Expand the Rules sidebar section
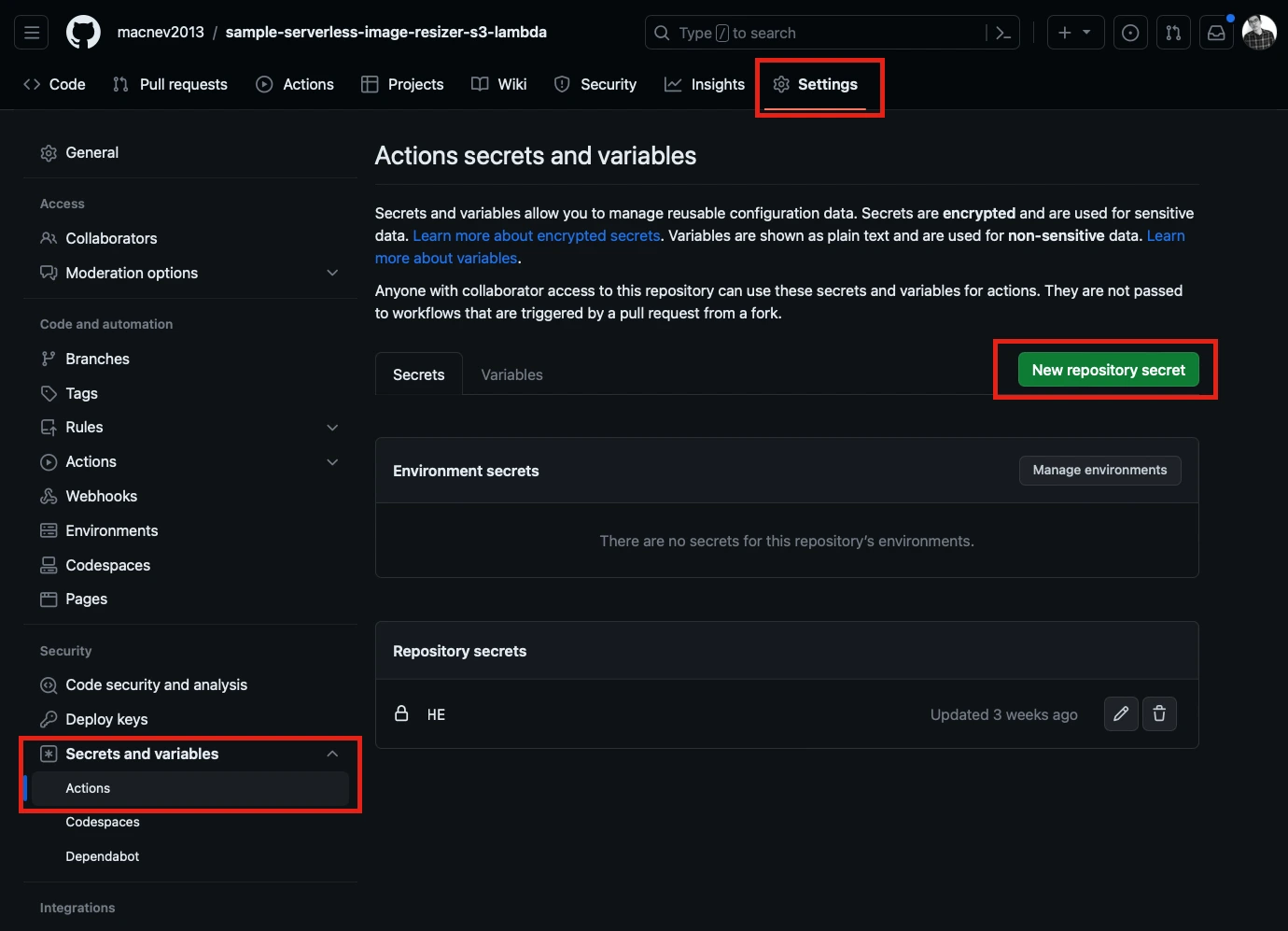1288x931 pixels. [x=332, y=428]
